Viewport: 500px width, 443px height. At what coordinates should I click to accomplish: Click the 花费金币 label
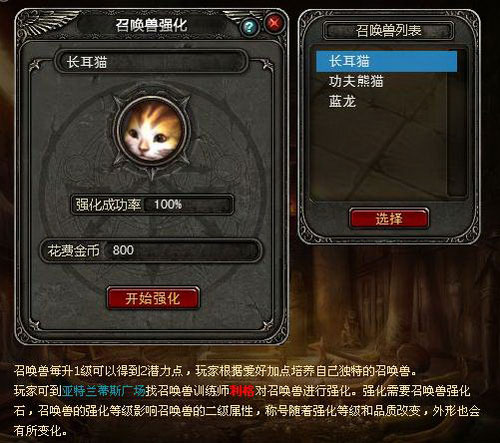click(73, 250)
